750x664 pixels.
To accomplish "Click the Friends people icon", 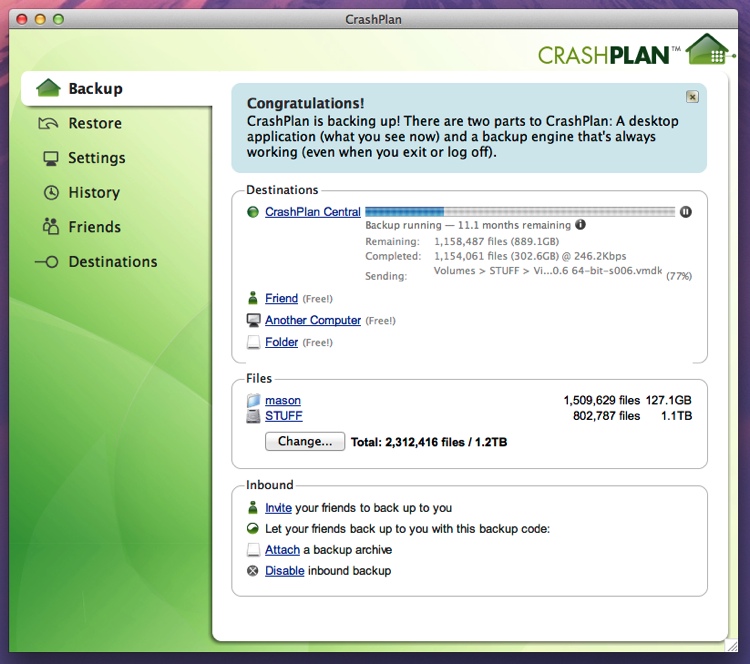I will [51, 226].
